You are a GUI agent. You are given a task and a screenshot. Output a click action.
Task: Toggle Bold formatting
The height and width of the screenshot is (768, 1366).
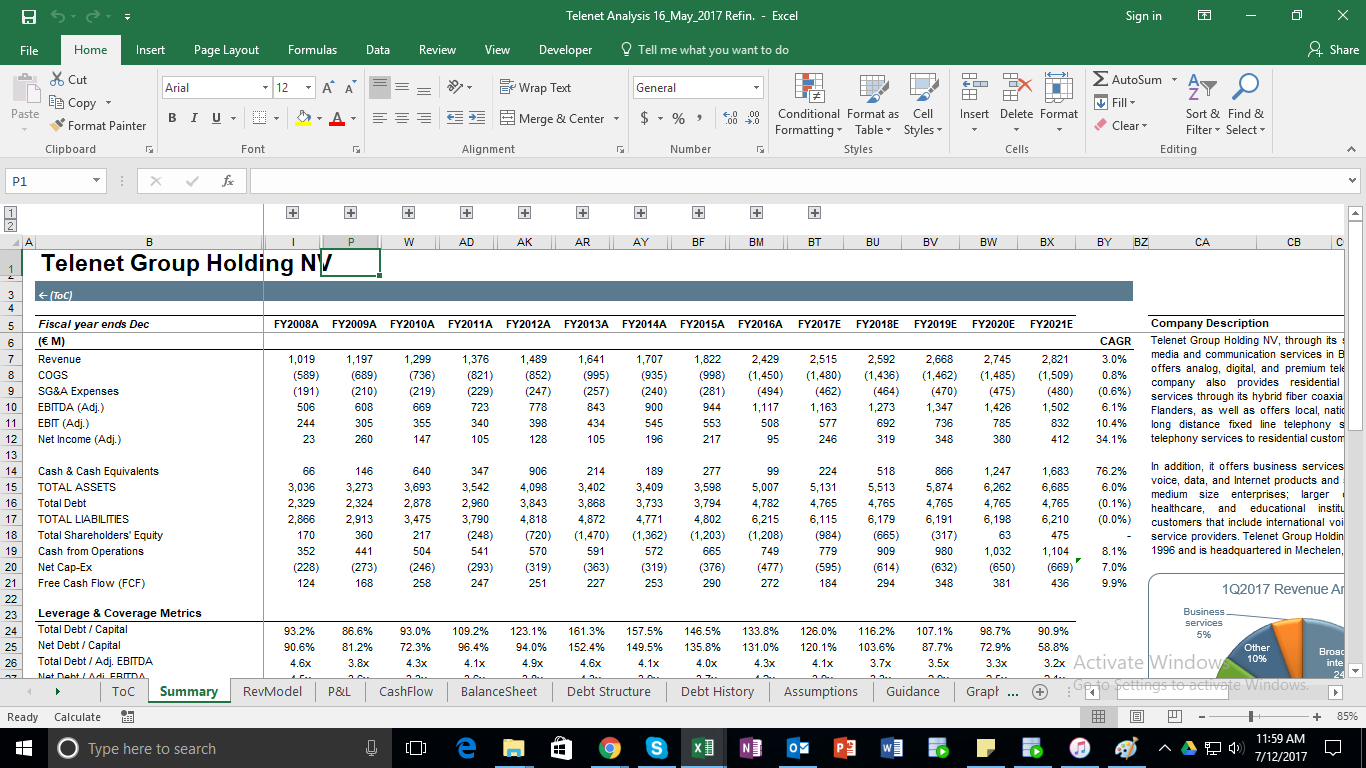click(x=173, y=118)
